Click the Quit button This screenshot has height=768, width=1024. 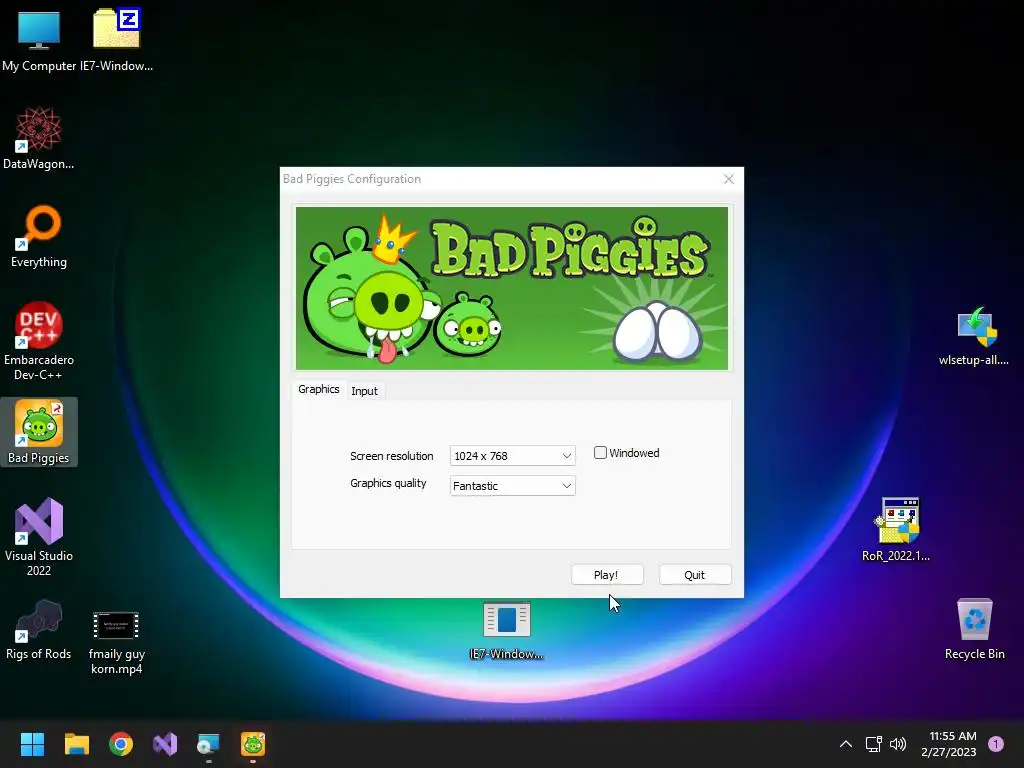(695, 575)
